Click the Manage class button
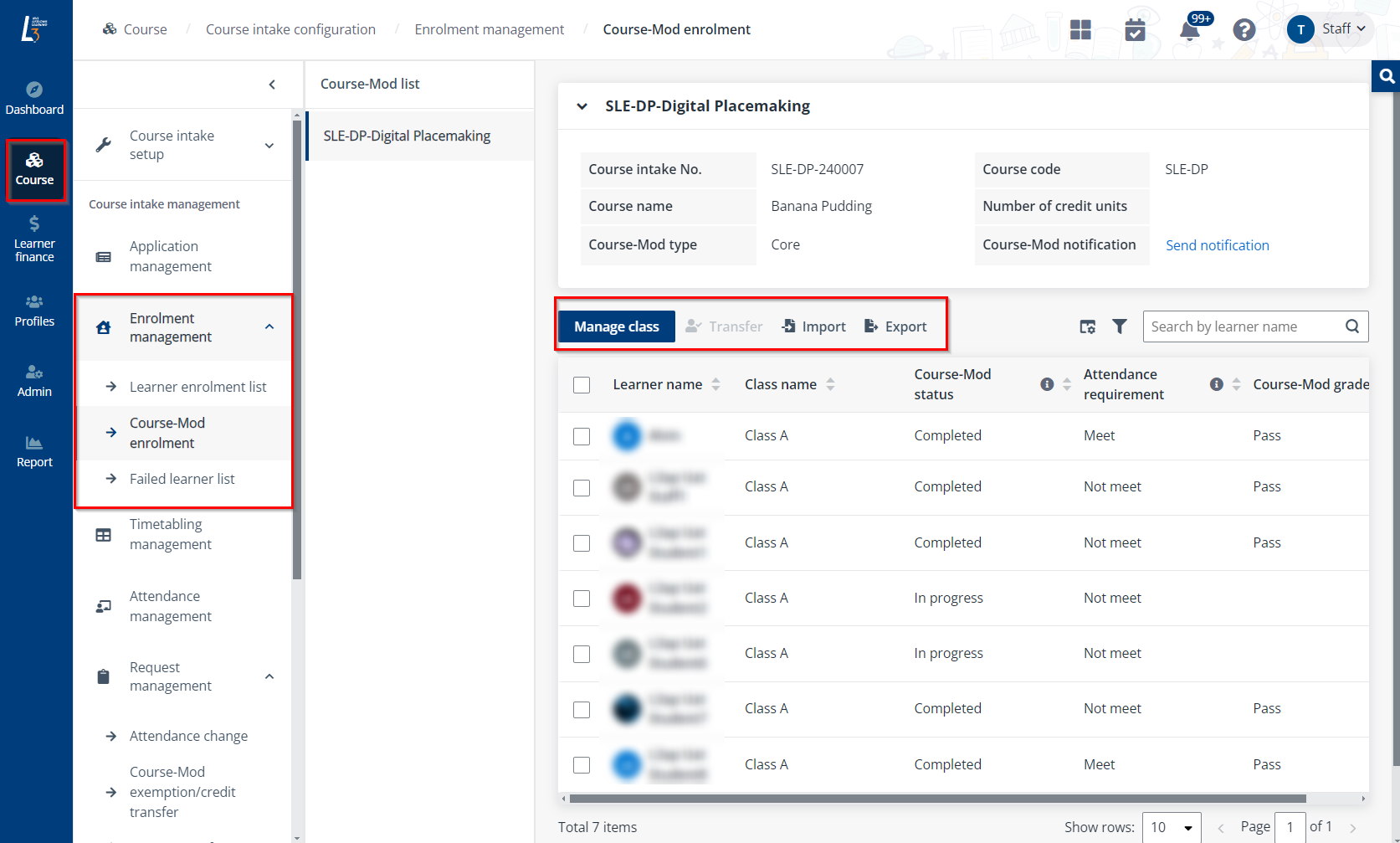The image size is (1400, 843). 616,326
